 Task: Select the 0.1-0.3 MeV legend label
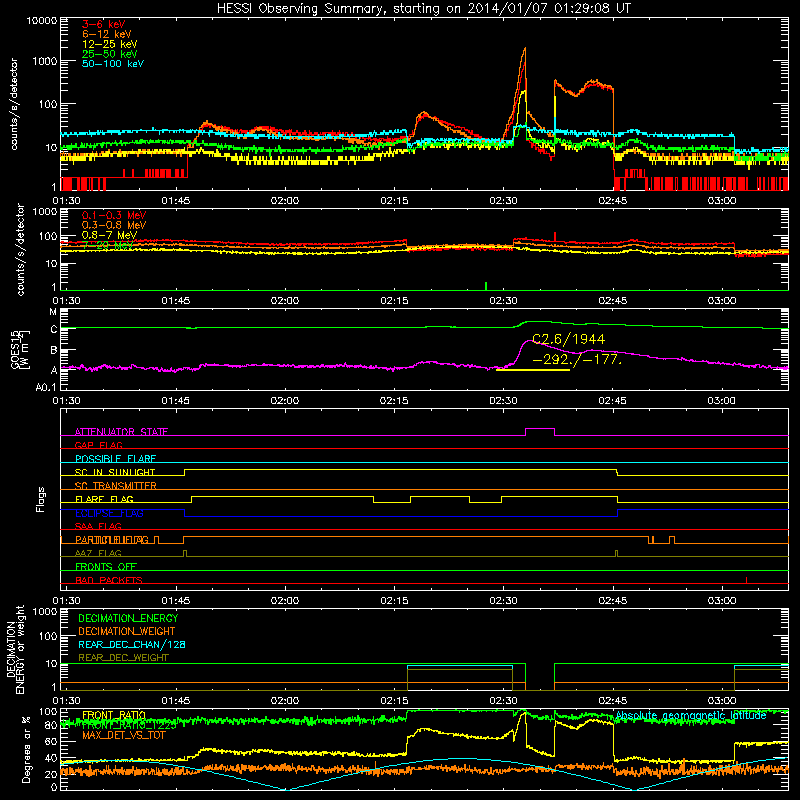[114, 215]
